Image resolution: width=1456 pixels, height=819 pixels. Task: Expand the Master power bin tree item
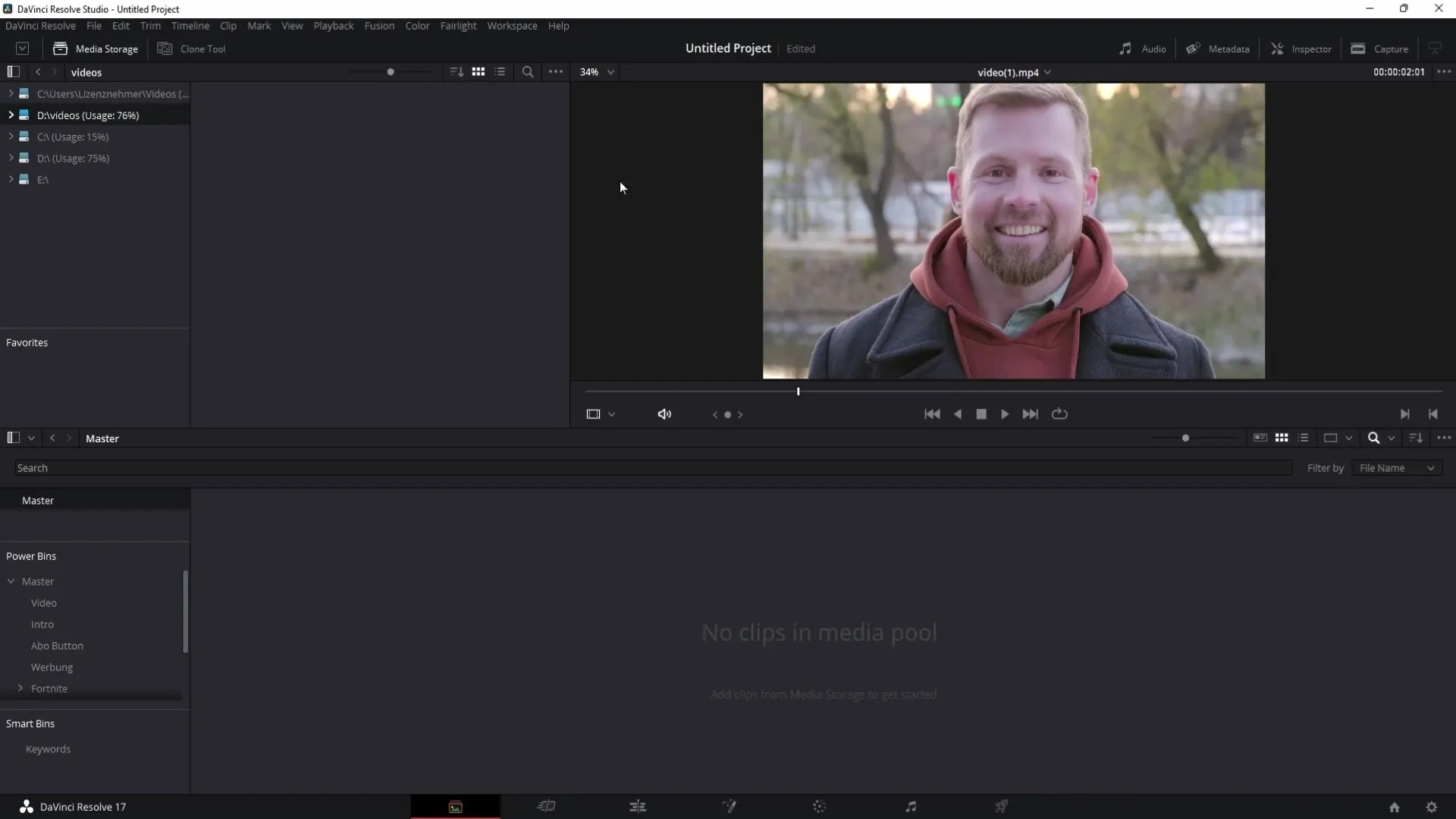coord(10,581)
